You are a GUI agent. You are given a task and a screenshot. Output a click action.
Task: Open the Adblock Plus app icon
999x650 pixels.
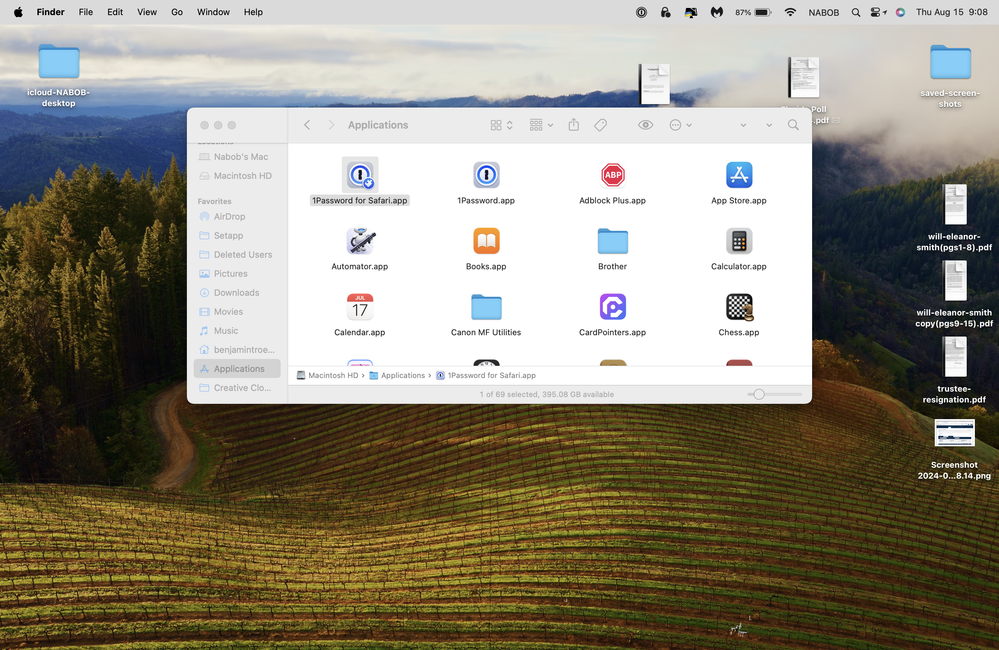click(612, 176)
